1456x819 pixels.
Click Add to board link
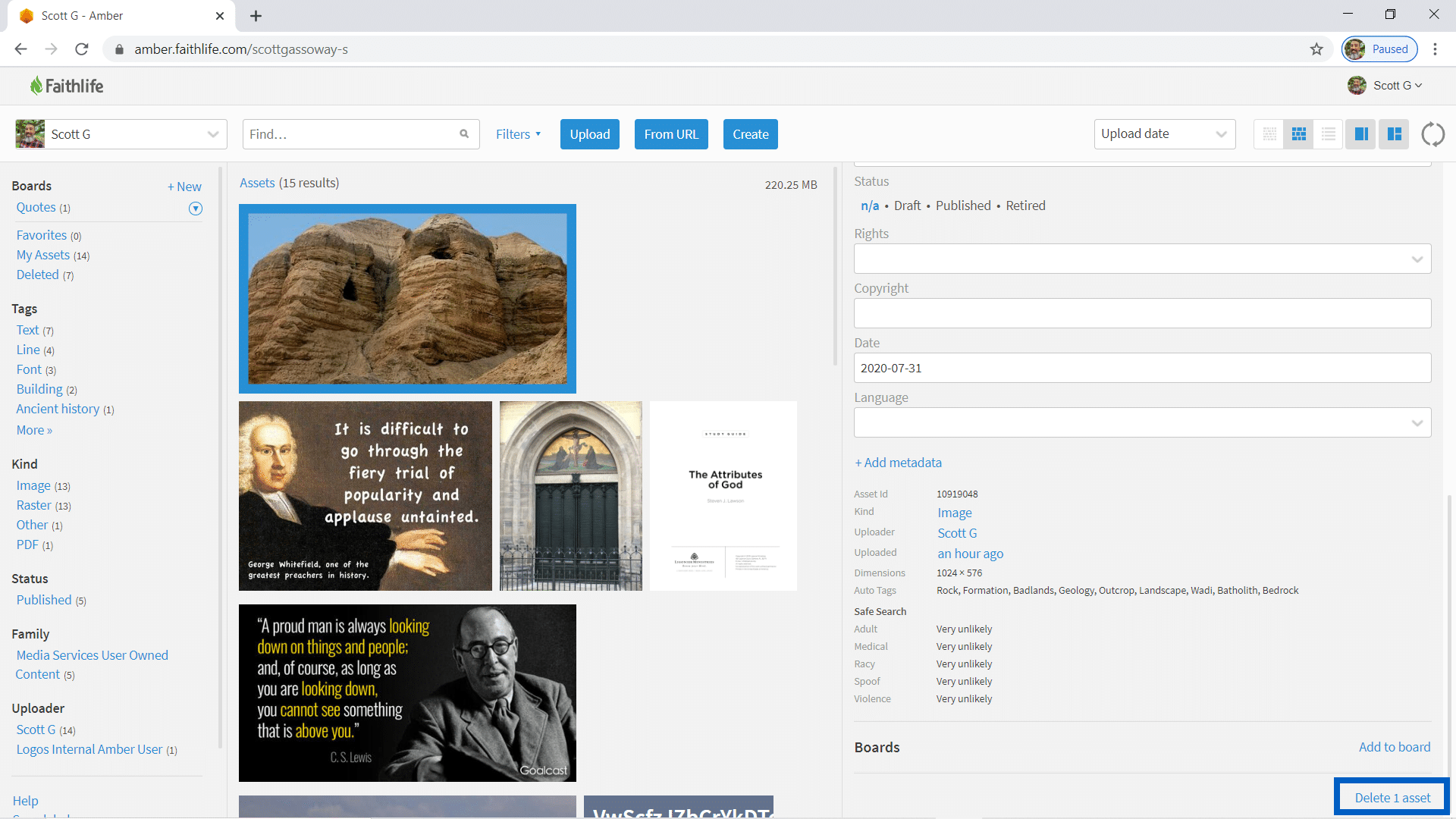[x=1394, y=747]
